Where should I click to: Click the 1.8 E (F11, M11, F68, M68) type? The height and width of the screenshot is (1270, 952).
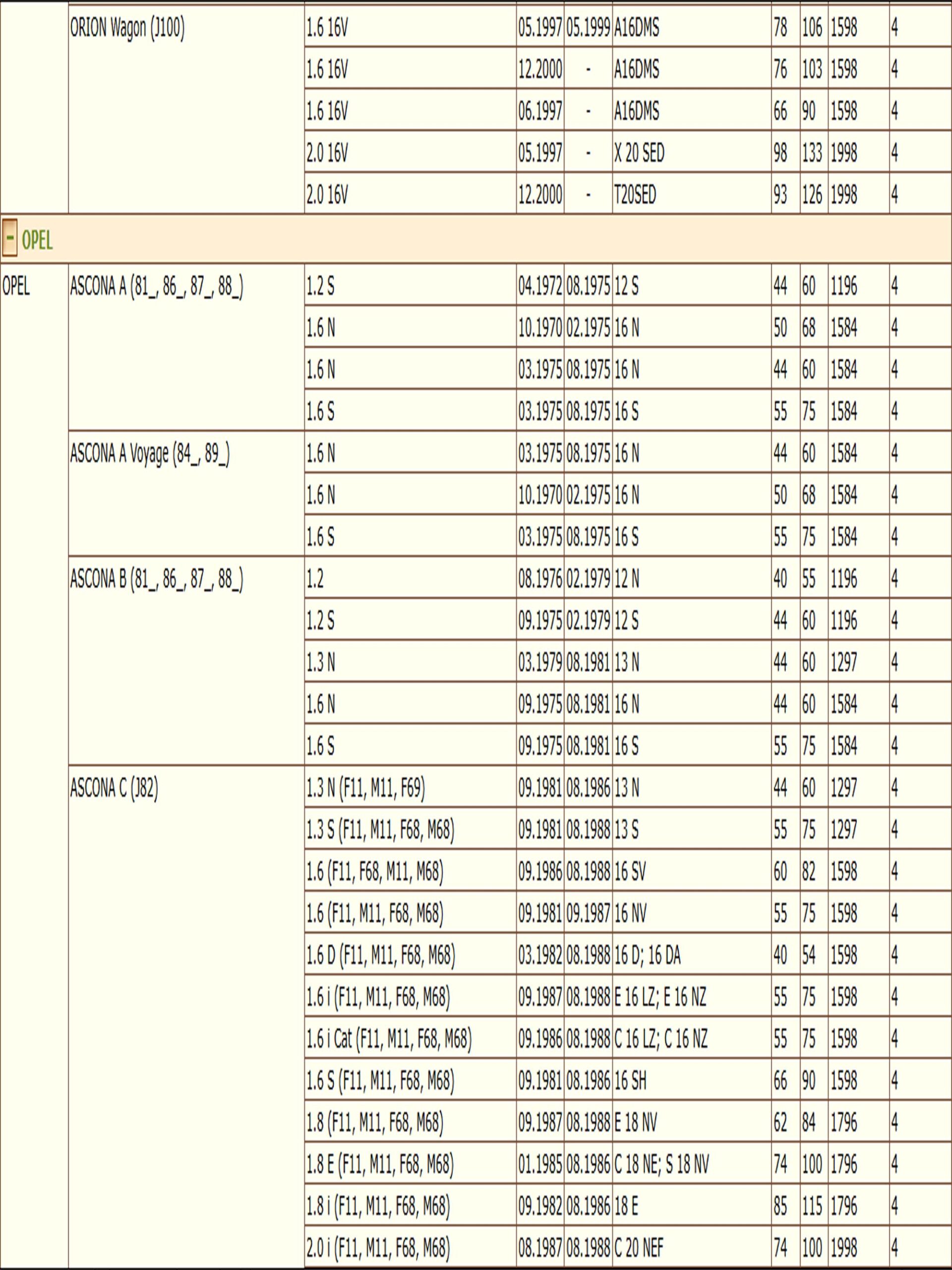(380, 1164)
